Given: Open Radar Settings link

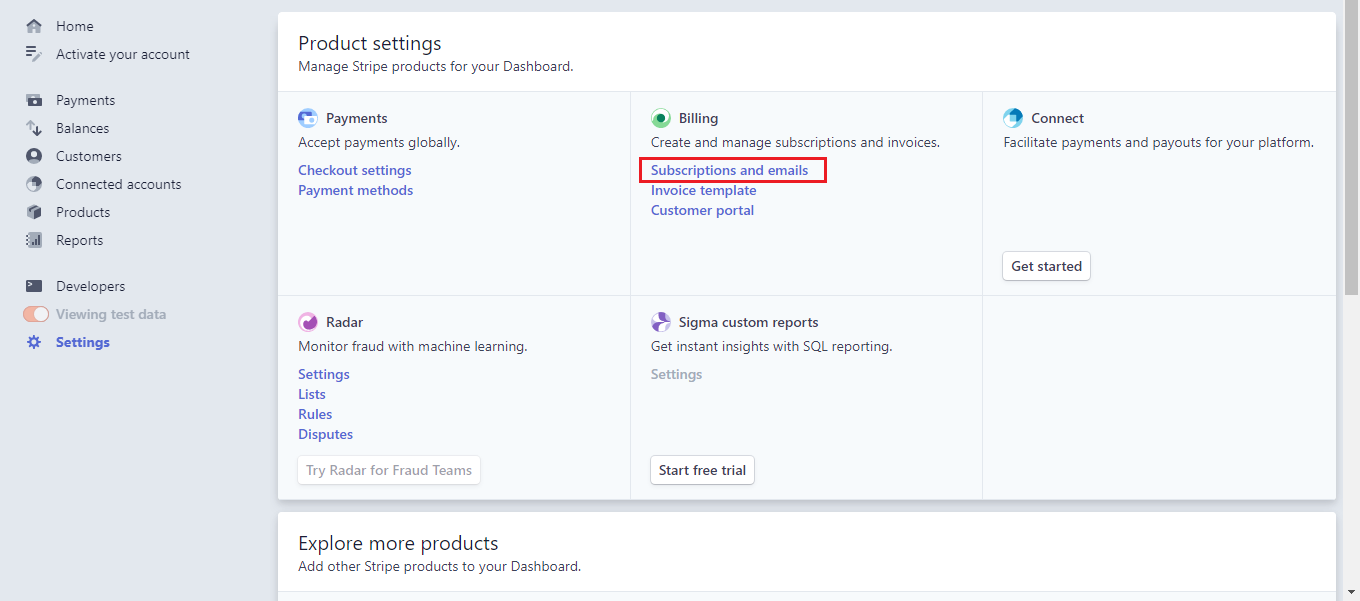Looking at the screenshot, I should [324, 374].
